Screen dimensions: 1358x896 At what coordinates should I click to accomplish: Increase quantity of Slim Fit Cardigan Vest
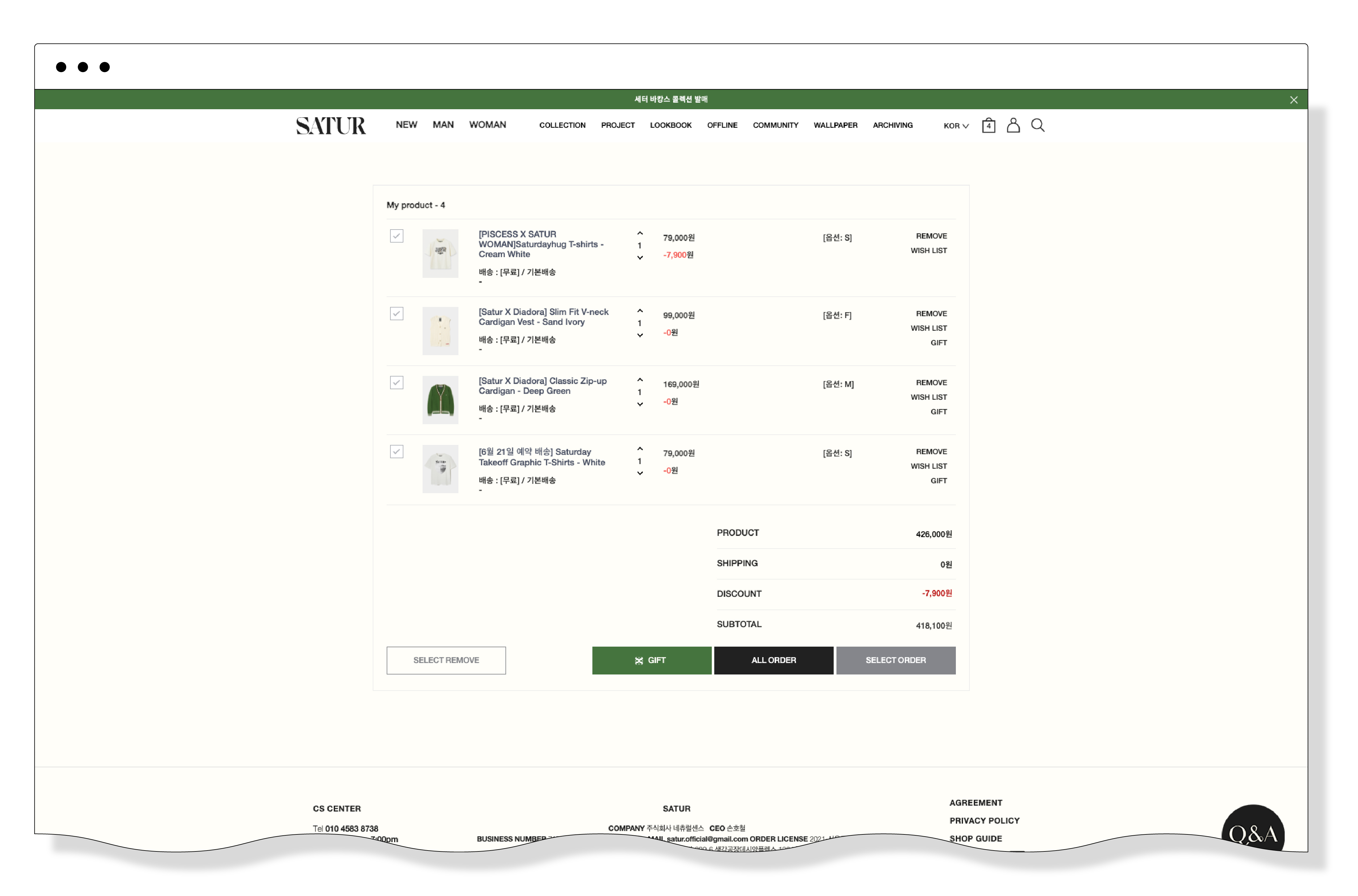pyautogui.click(x=640, y=311)
